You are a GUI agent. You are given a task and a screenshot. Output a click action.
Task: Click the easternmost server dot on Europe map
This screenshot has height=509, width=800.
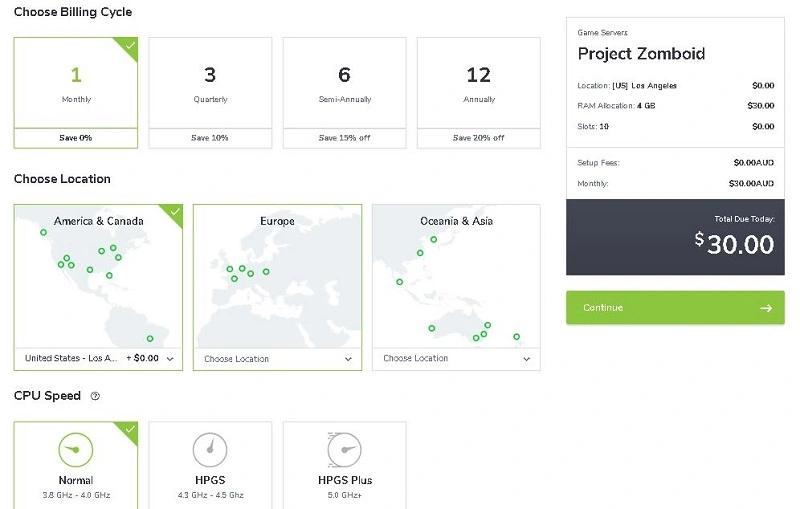point(266,272)
